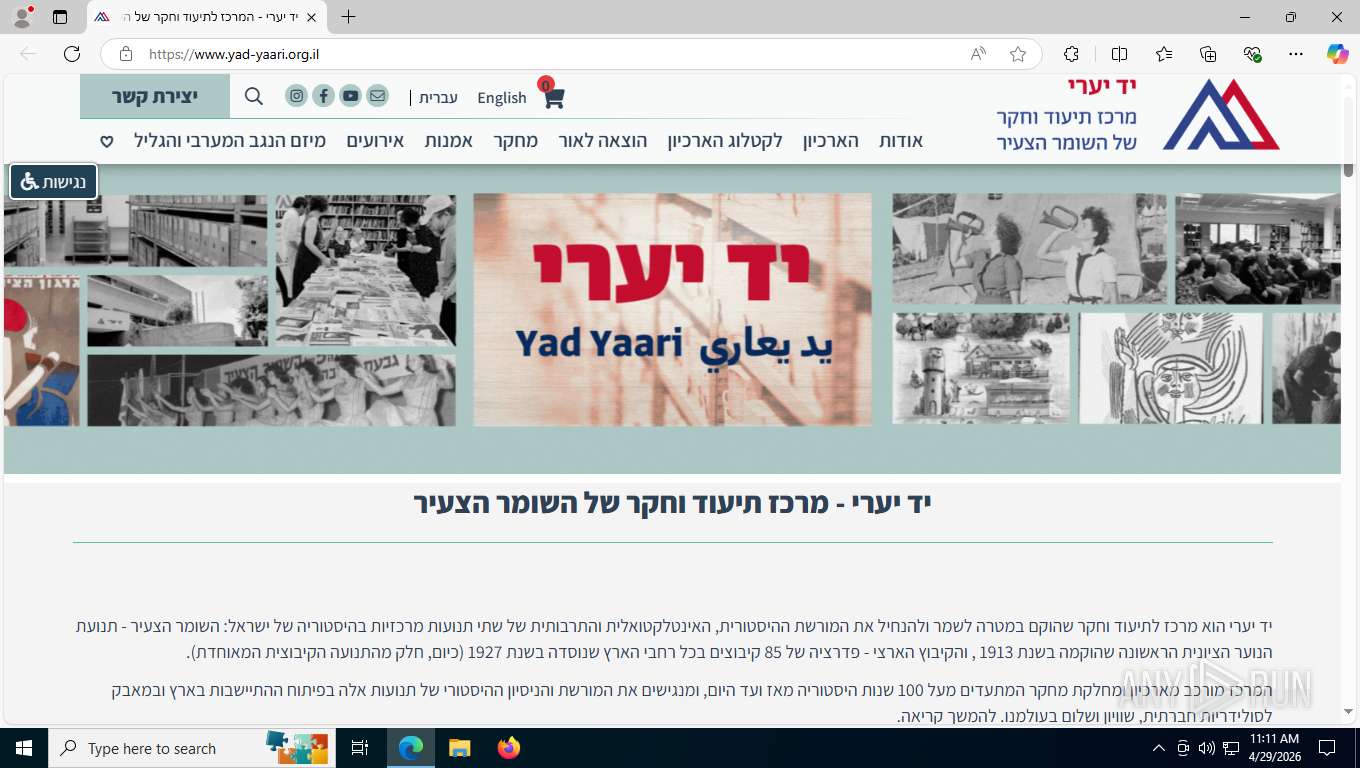Open the Favorites list icon
The image size is (1360, 768).
[1164, 54]
